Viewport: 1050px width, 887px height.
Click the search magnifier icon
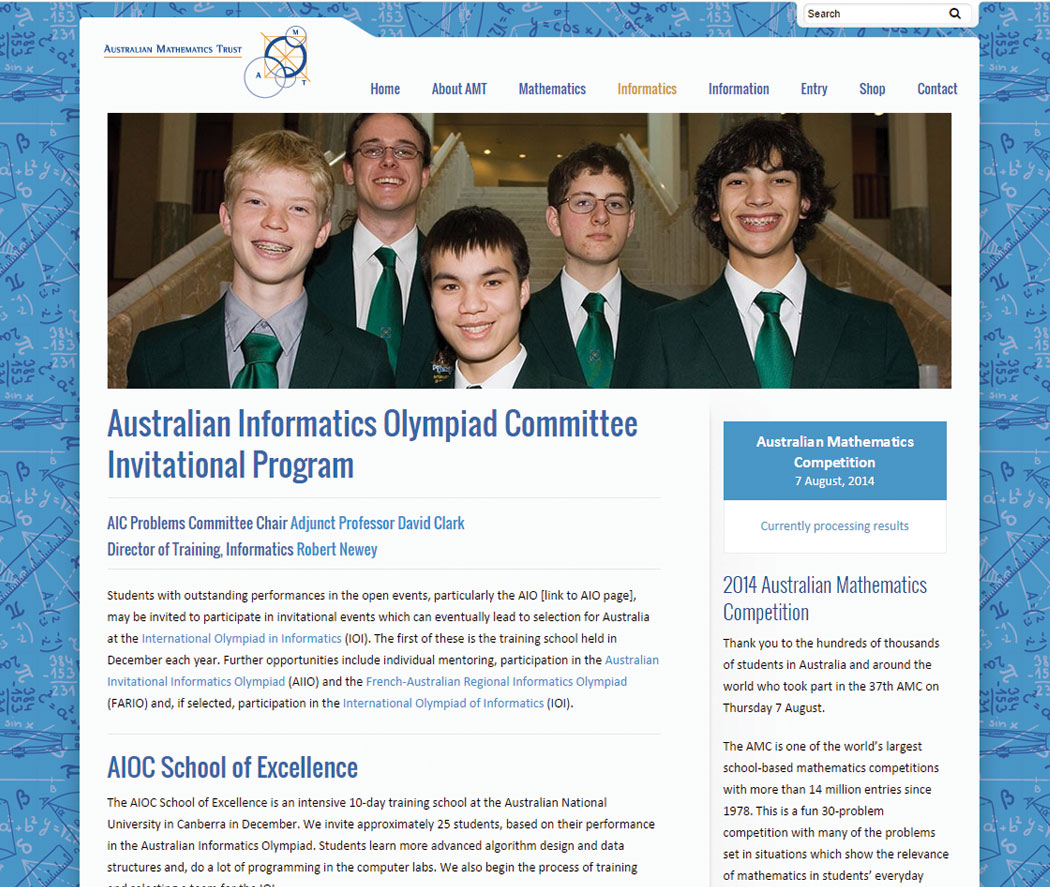(954, 14)
